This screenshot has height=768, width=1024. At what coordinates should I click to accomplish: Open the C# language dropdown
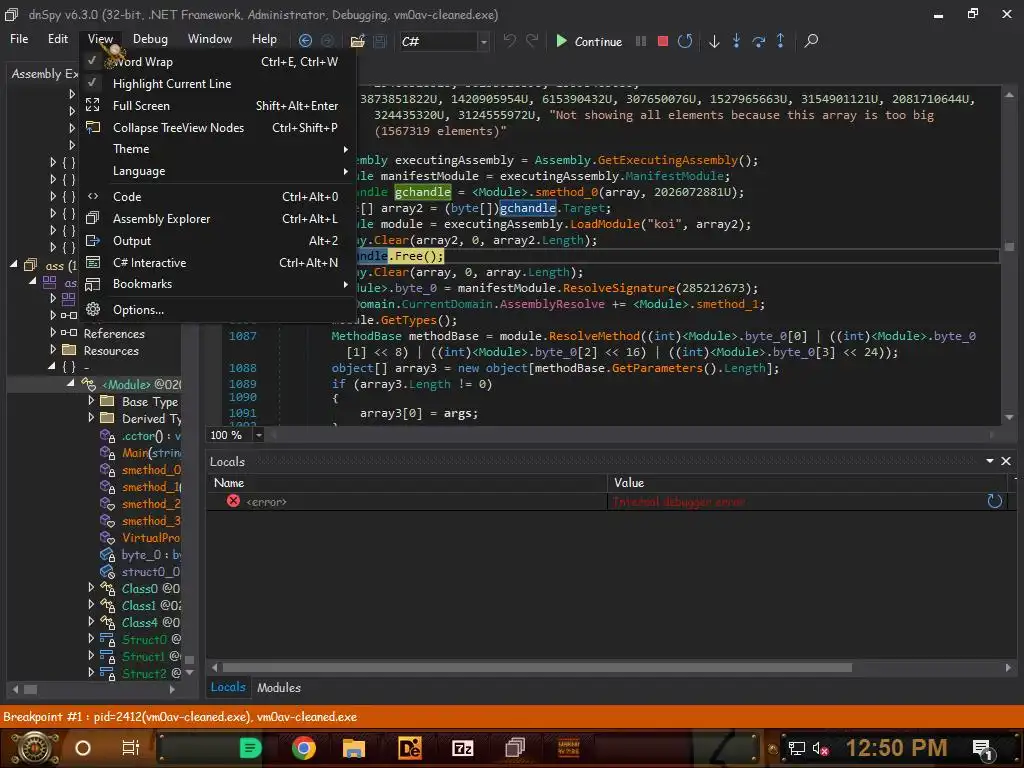(484, 42)
